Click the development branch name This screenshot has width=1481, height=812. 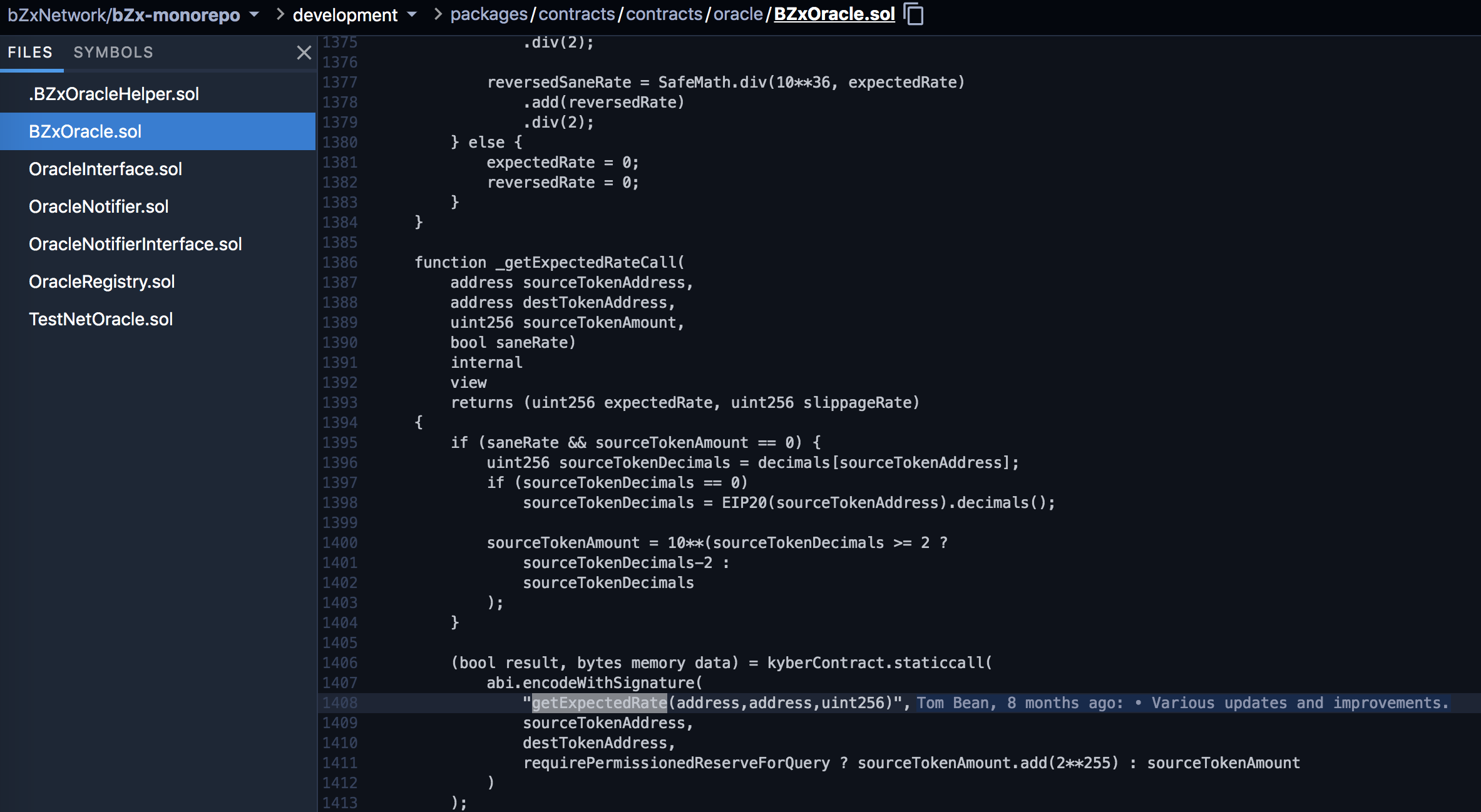pyautogui.click(x=345, y=14)
